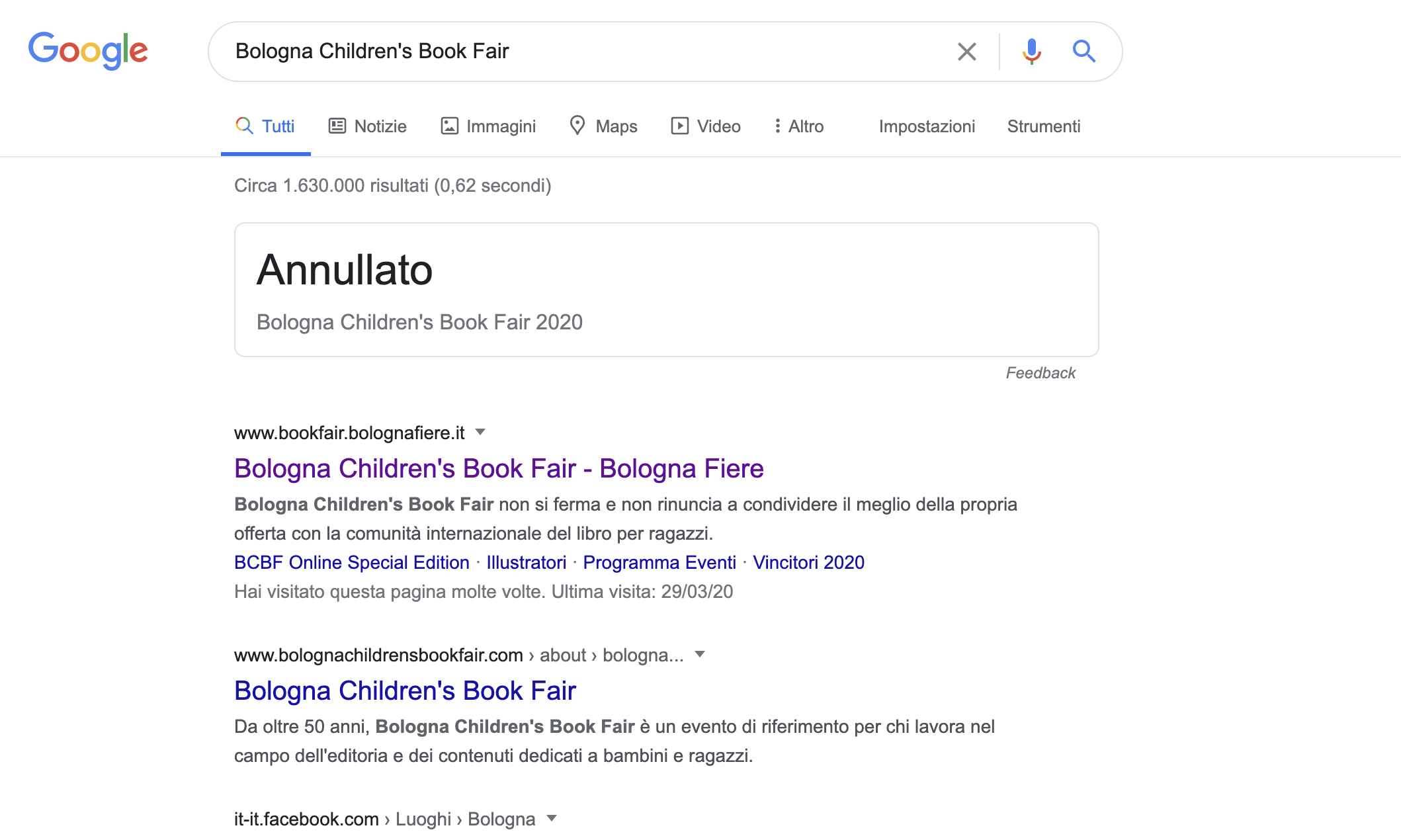Click the Maps pin icon
1401x840 pixels.
pos(577,125)
